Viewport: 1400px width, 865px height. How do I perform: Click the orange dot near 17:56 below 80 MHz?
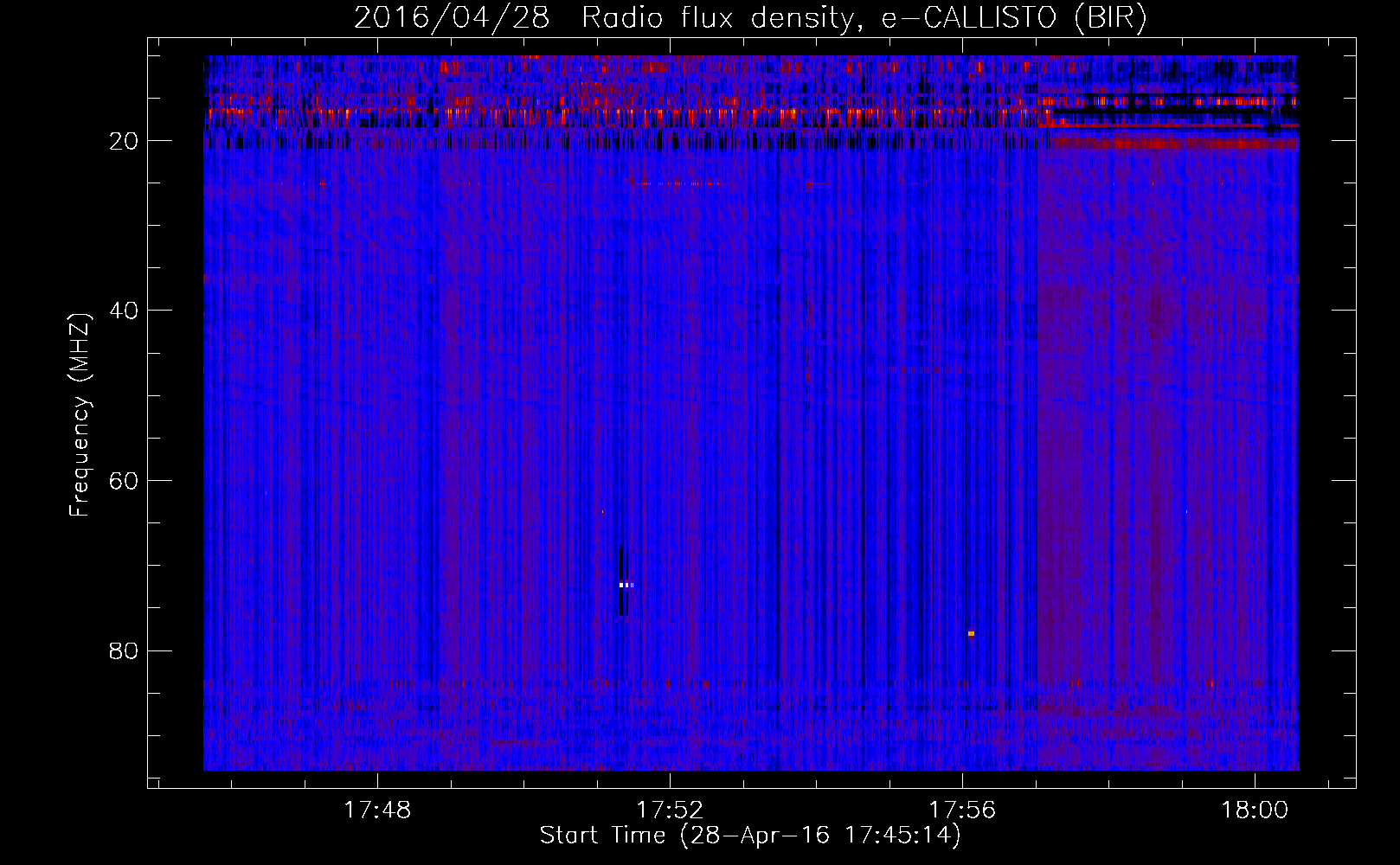[971, 634]
